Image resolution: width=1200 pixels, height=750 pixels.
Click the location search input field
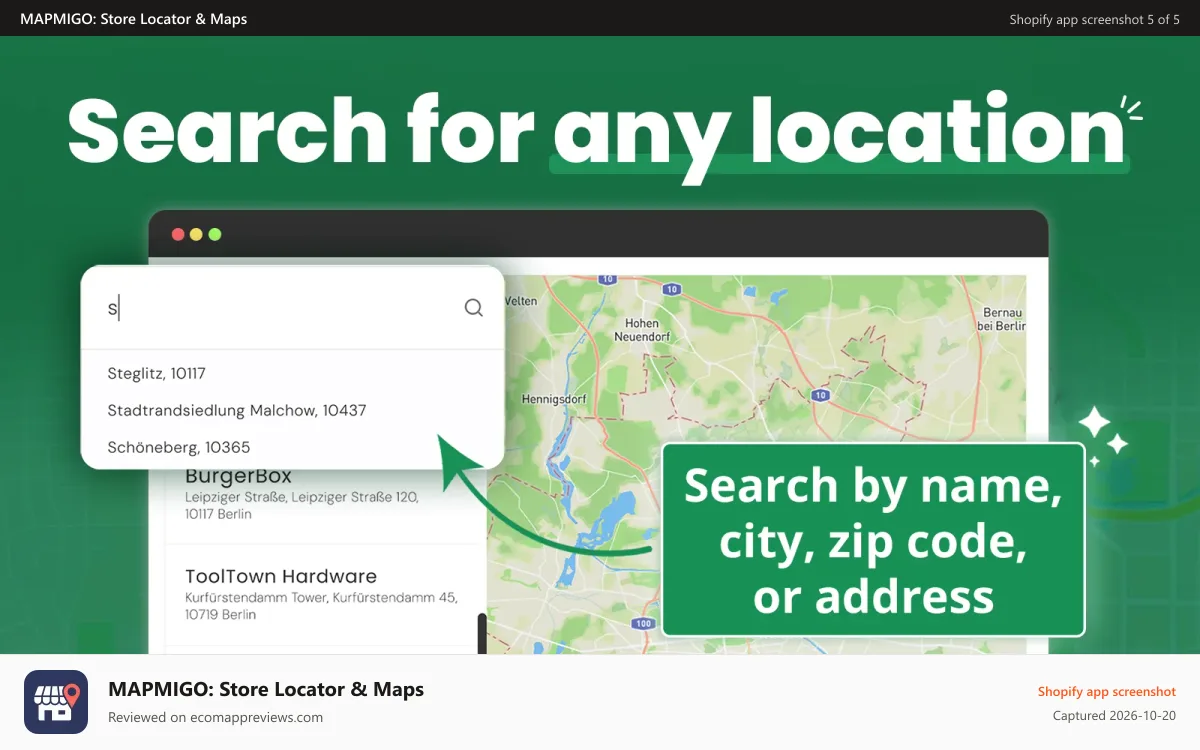(x=292, y=308)
